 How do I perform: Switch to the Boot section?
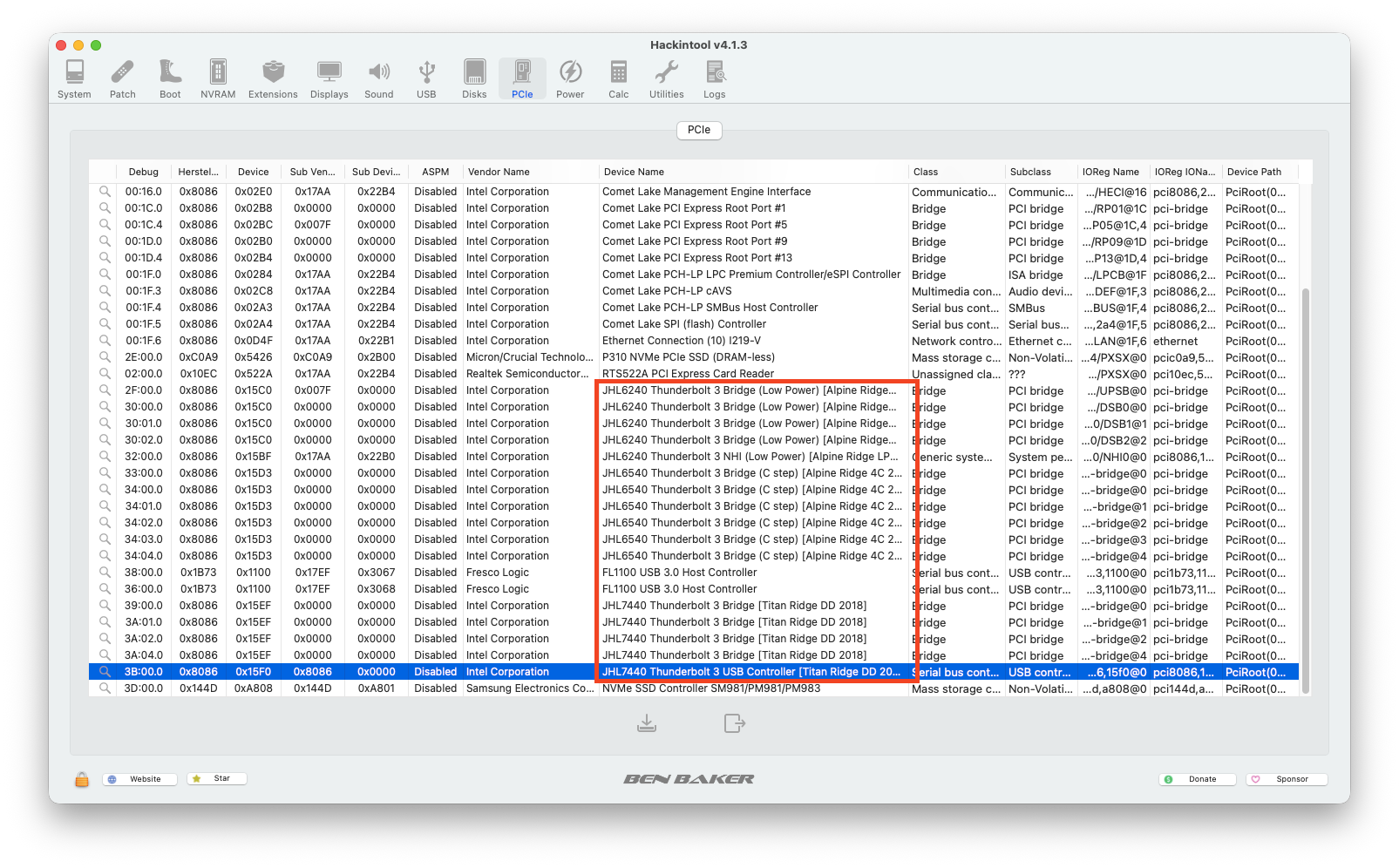170,78
